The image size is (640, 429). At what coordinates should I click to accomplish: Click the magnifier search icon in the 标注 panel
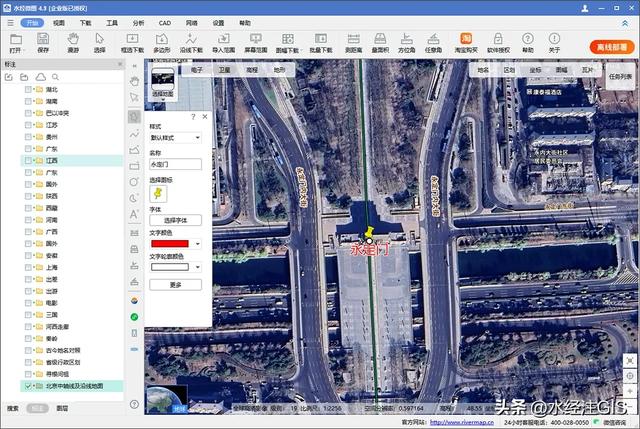point(56,77)
